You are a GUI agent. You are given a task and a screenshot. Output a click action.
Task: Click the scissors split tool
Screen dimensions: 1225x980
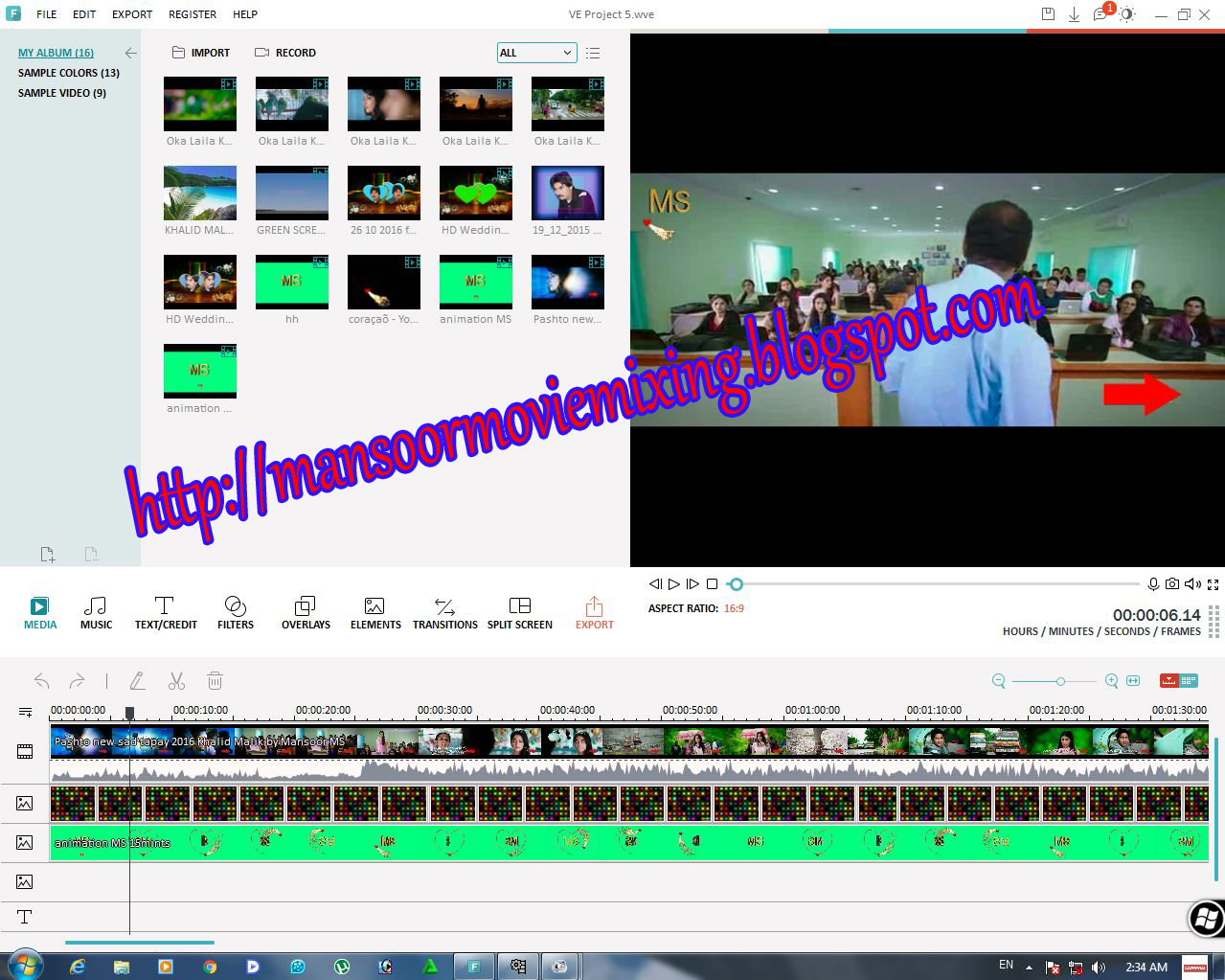click(x=176, y=681)
